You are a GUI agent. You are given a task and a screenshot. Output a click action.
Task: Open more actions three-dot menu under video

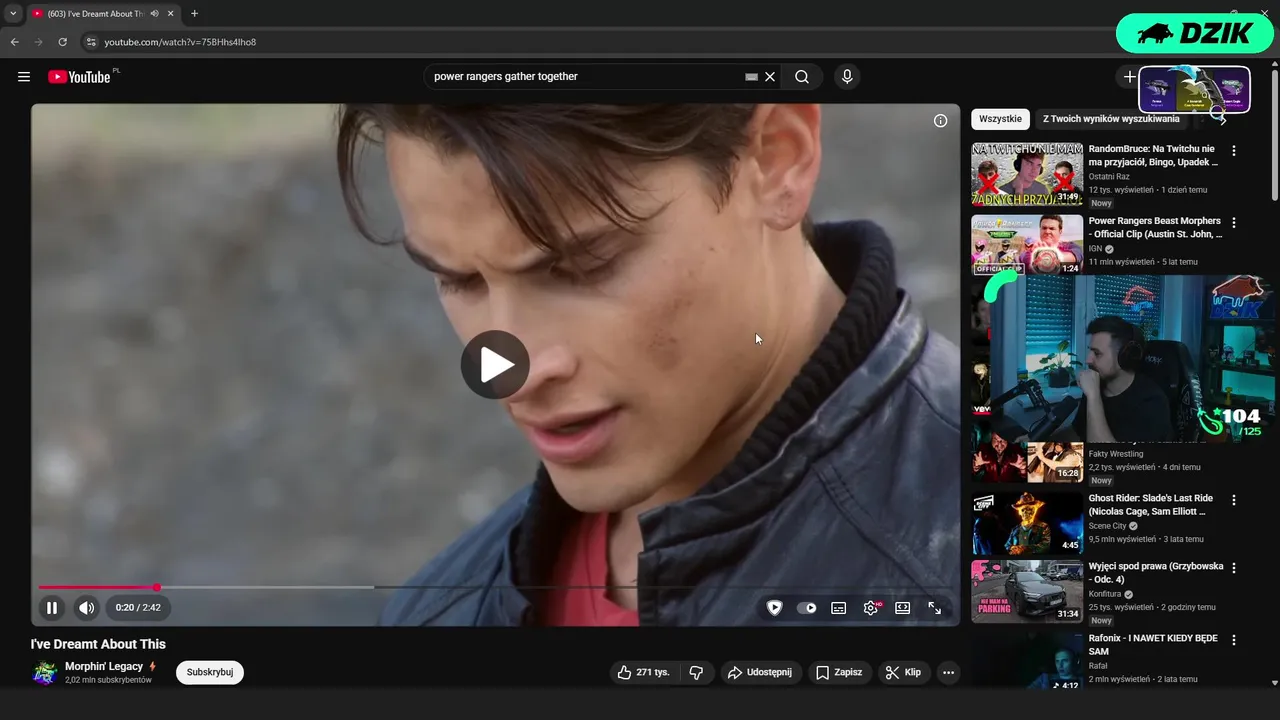(x=949, y=672)
